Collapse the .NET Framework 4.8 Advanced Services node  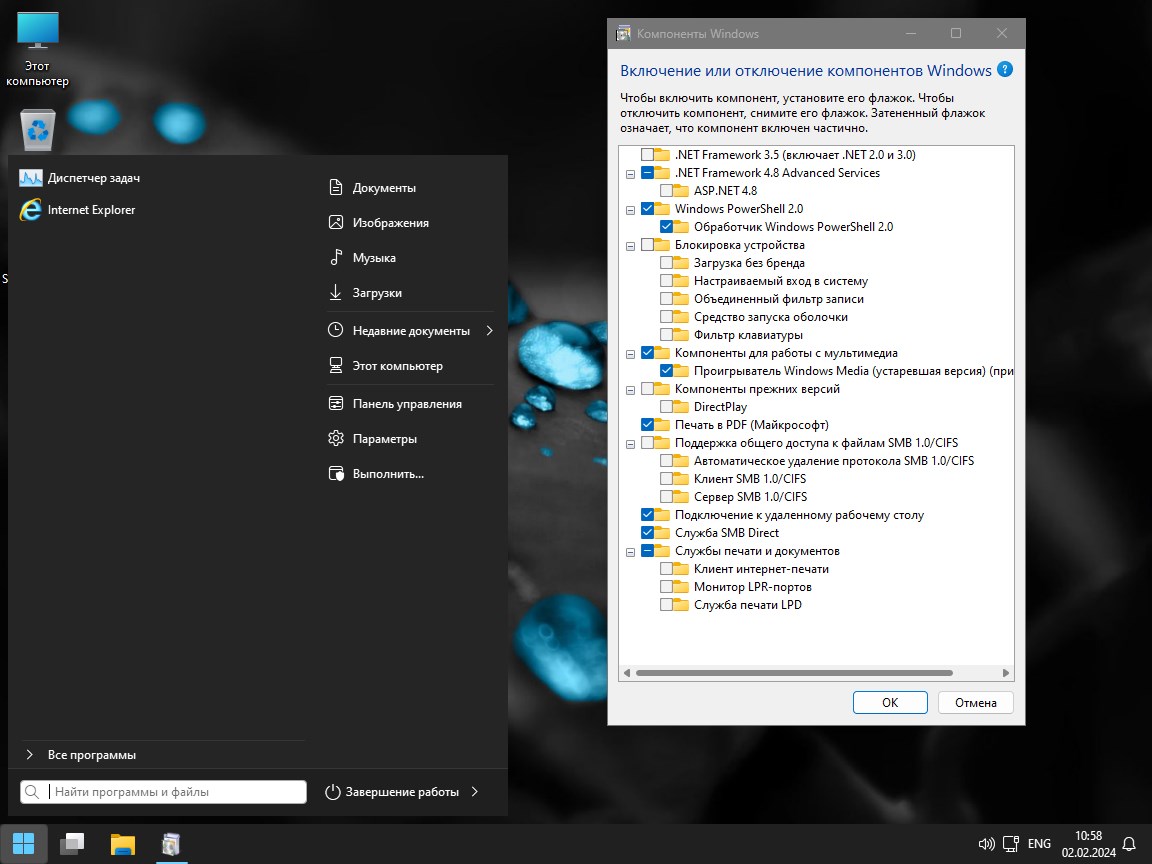tap(630, 174)
